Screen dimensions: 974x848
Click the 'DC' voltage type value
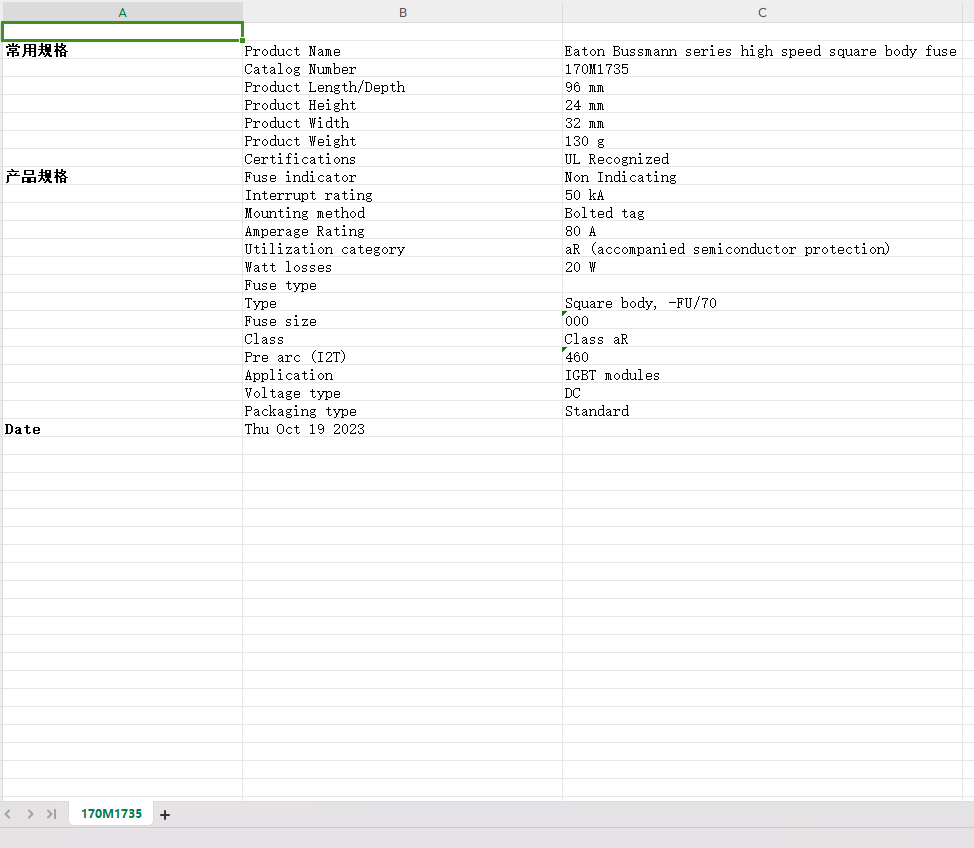[x=762, y=393]
